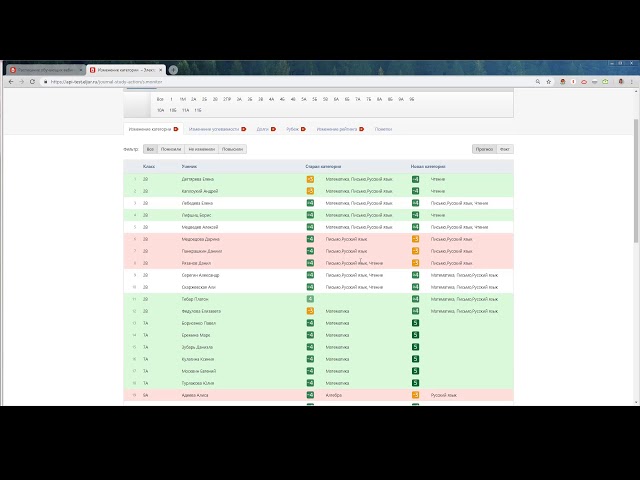The width and height of the screenshot is (640, 480).
Task: Filter by 'Понизили' students
Action: 171,149
